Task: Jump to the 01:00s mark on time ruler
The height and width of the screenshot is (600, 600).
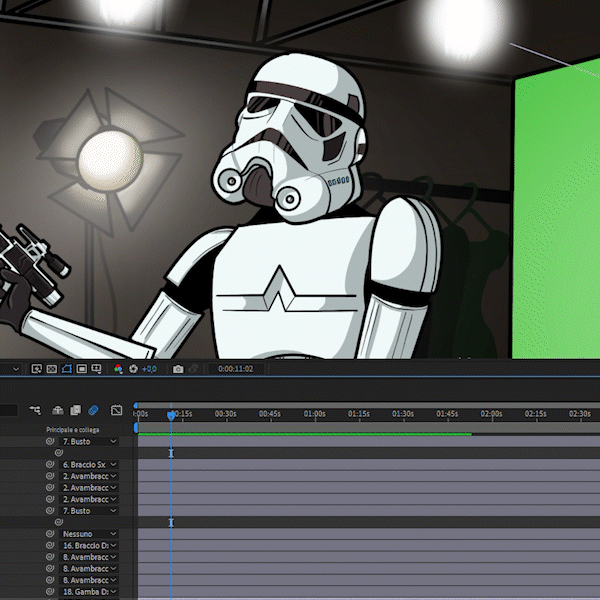Action: coord(314,414)
